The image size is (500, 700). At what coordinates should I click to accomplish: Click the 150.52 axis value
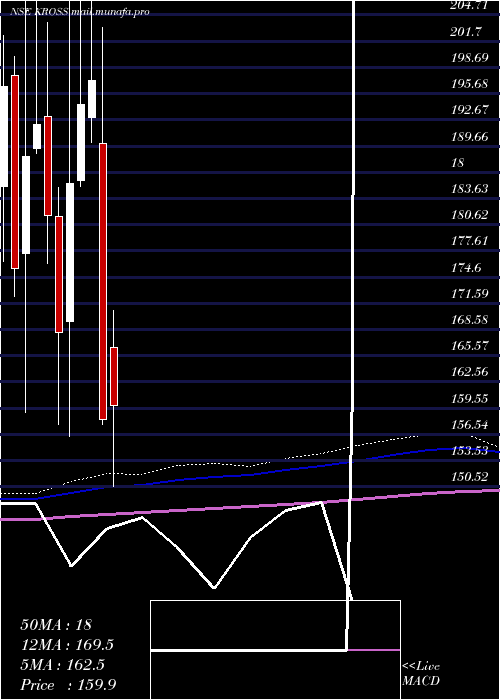[x=470, y=477]
